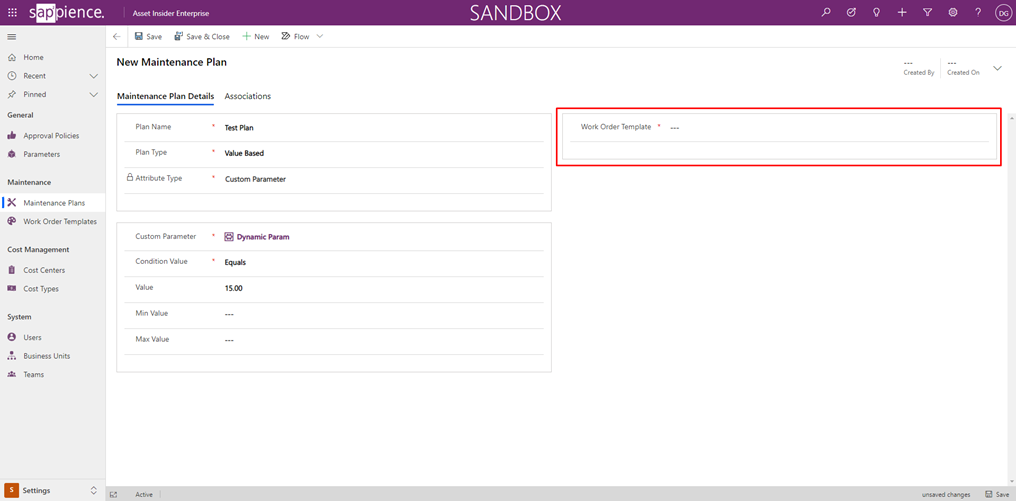This screenshot has width=1016, height=501.
Task: Click the help question mark icon
Action: (978, 13)
